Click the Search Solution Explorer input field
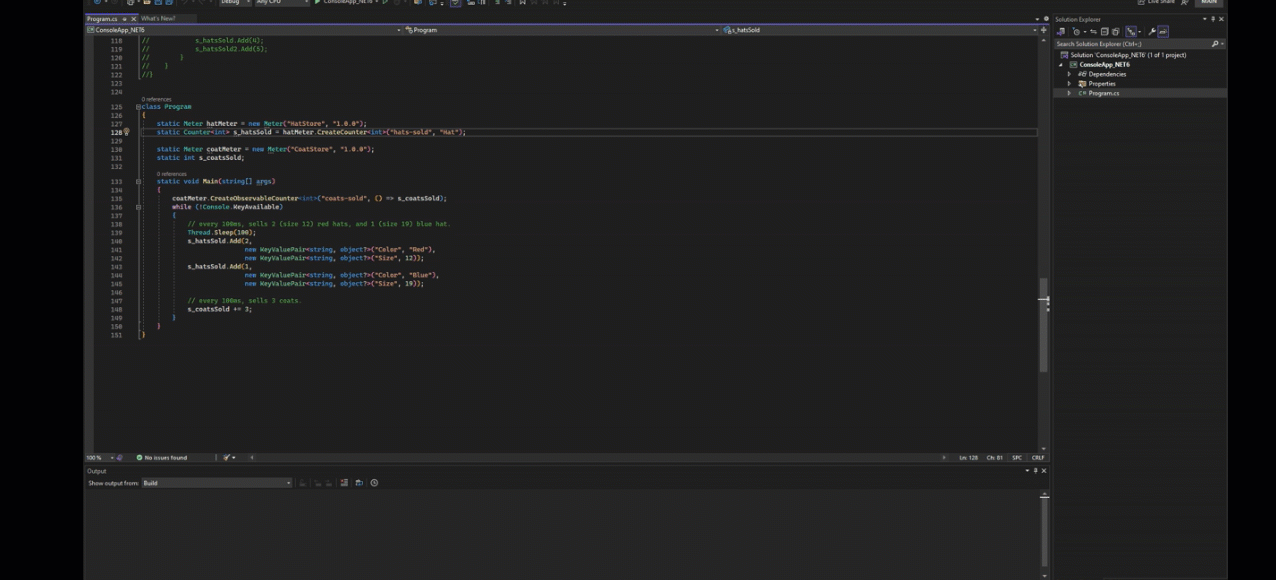Viewport: 1276px width, 580px height. [1130, 44]
